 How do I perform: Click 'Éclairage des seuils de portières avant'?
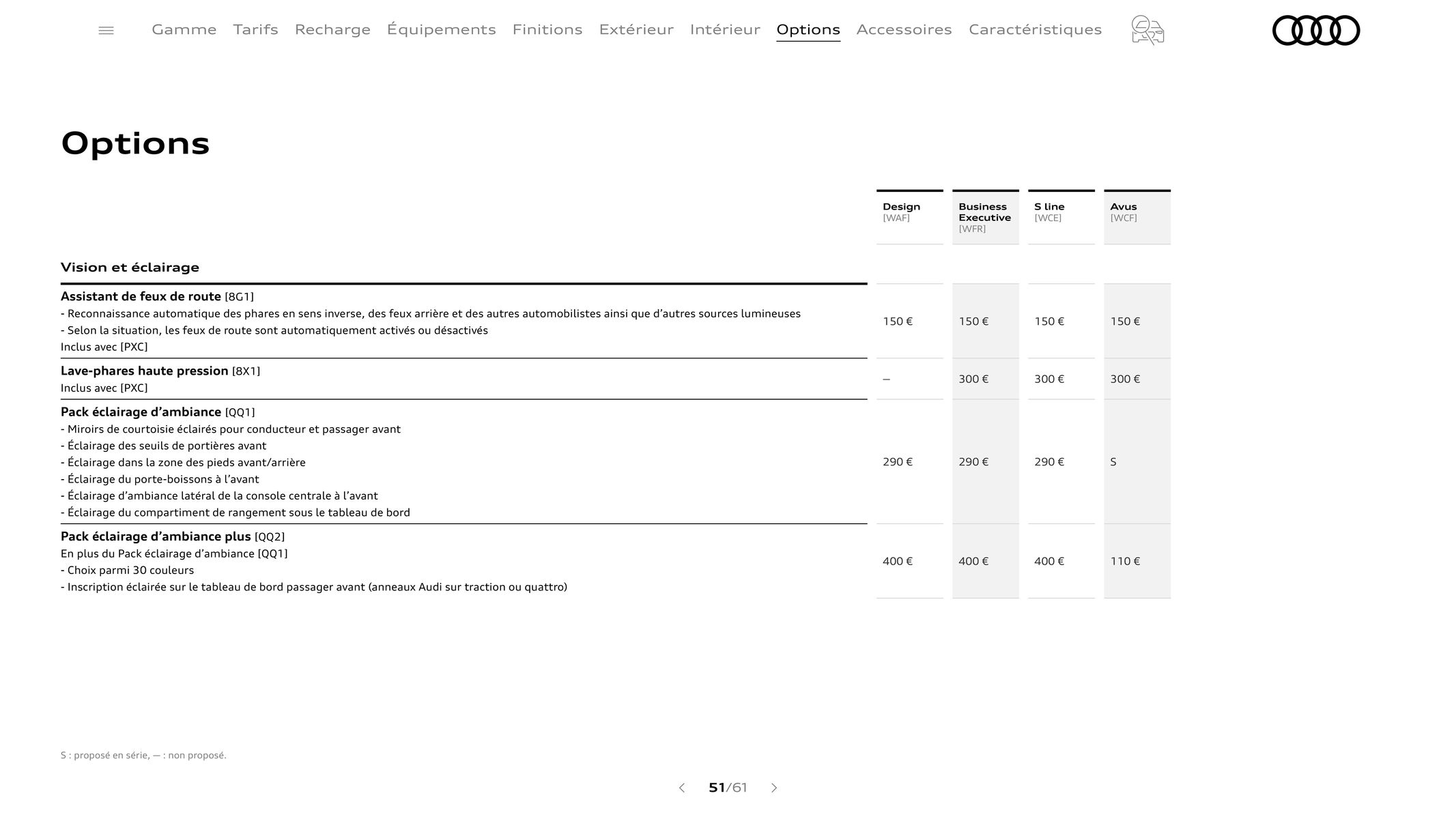164,446
